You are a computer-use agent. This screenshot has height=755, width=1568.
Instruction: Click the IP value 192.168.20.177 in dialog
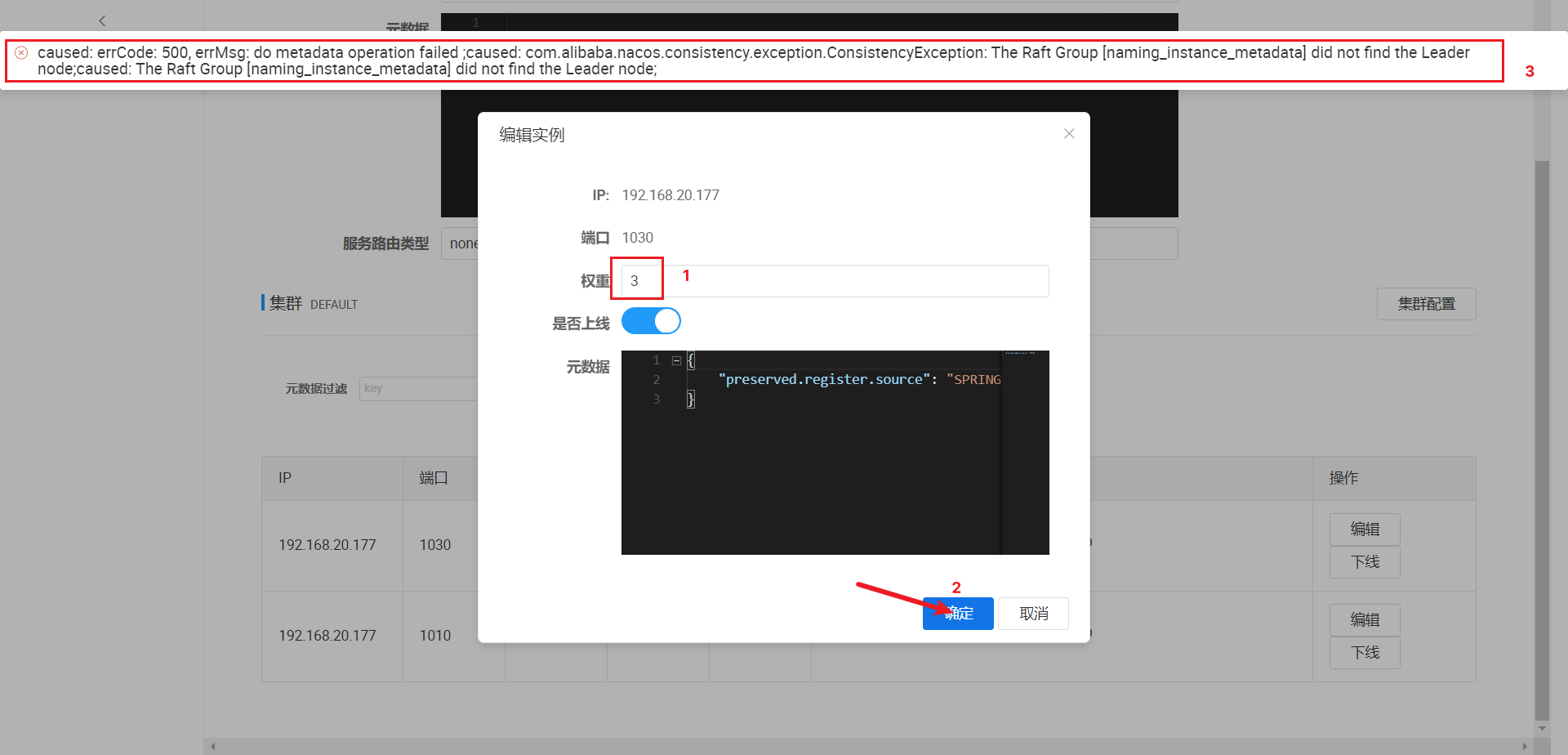670,195
